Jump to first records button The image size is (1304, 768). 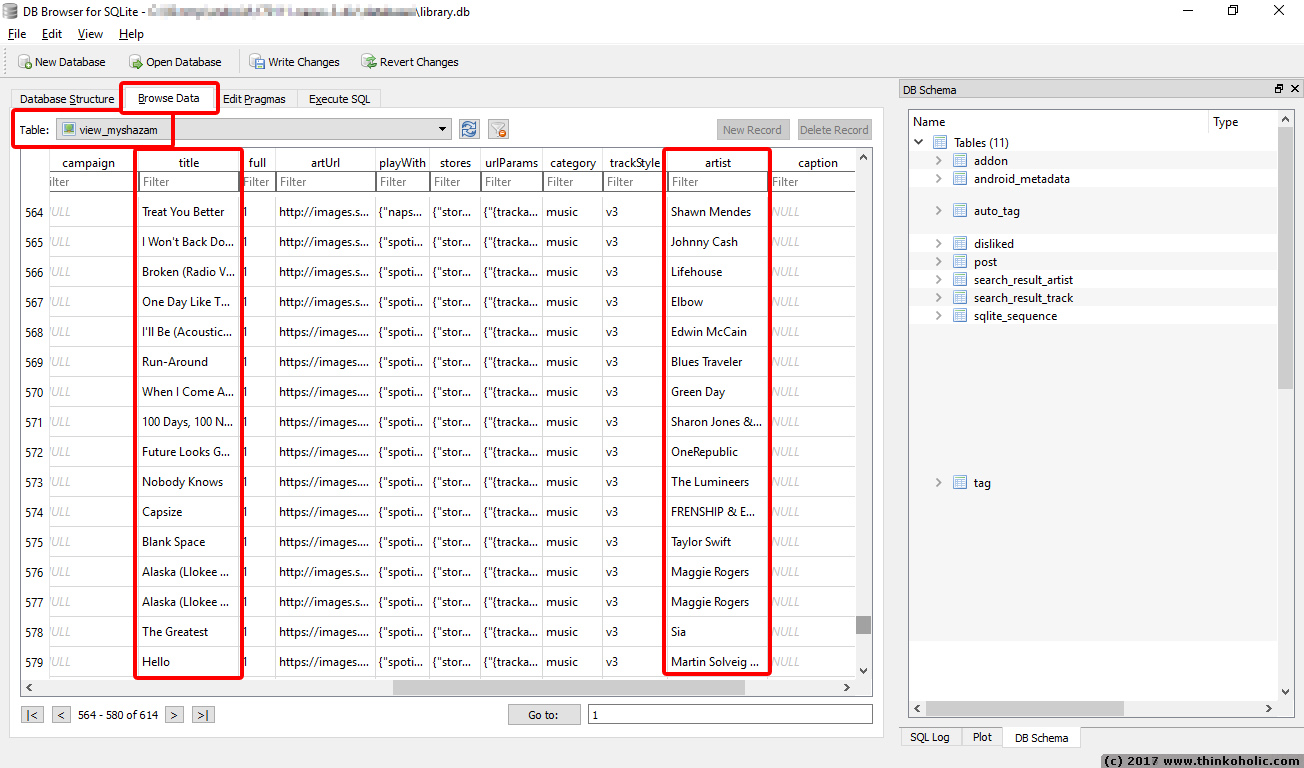point(33,715)
